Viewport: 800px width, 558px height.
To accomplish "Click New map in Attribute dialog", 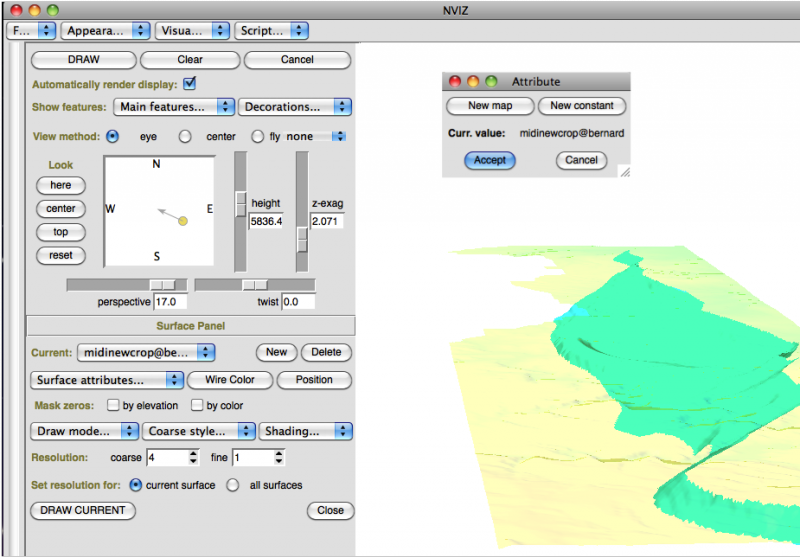I will [490, 105].
